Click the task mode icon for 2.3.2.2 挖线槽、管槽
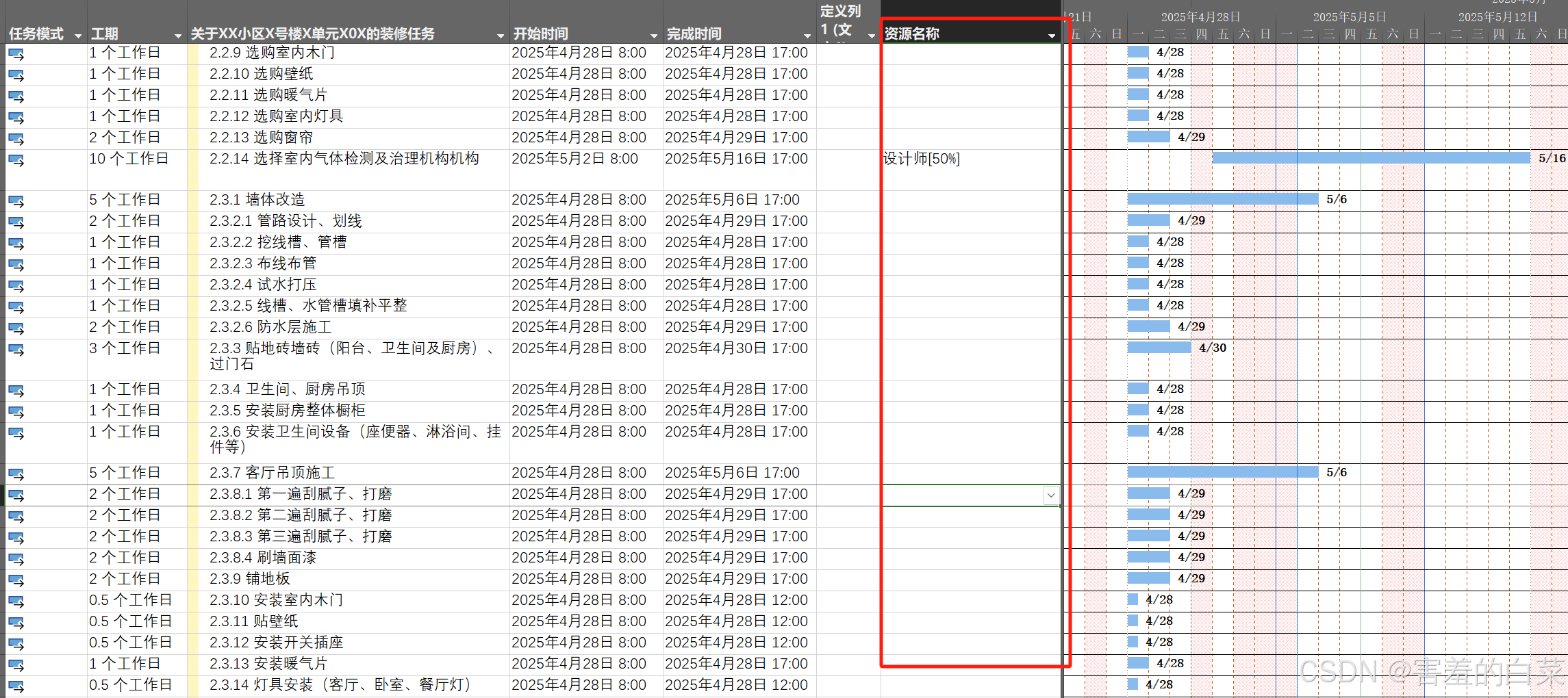The image size is (1568, 698). [x=16, y=243]
